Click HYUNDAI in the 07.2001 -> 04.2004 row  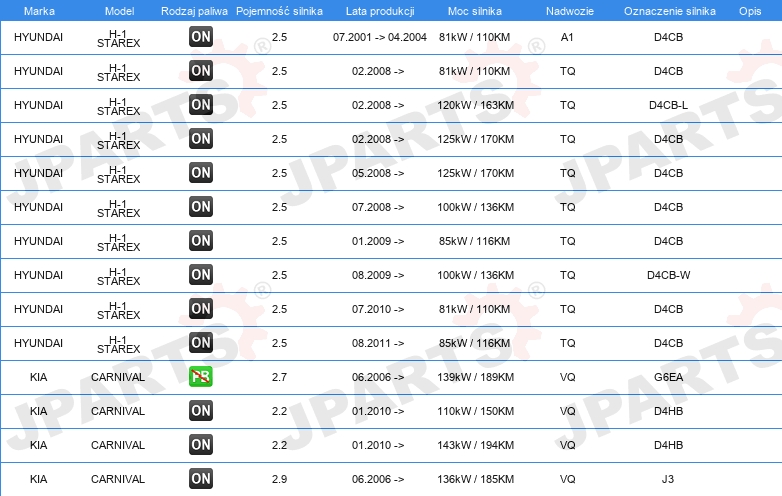coord(38,37)
